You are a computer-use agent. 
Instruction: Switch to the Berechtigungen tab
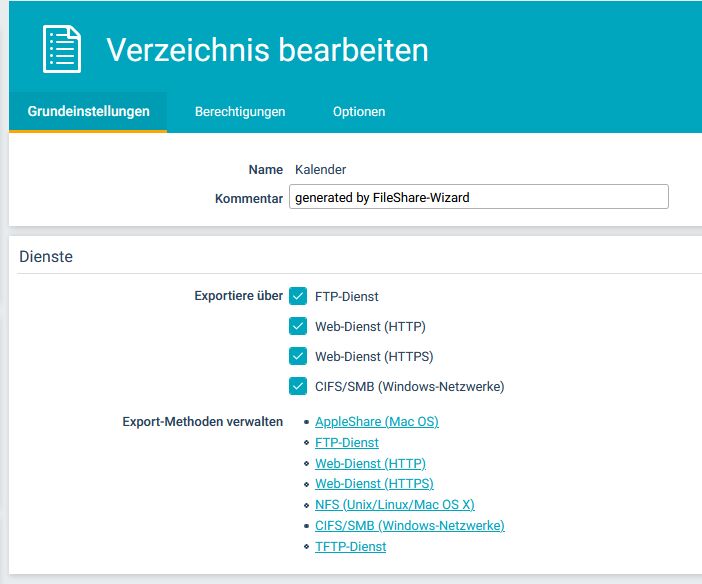[x=240, y=112]
